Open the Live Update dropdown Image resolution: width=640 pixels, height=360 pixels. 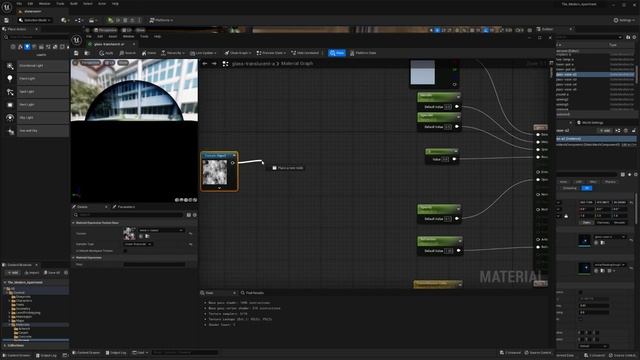tap(203, 53)
